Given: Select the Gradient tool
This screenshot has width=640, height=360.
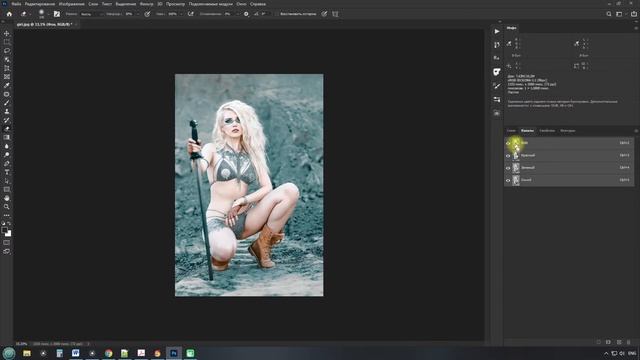Looking at the screenshot, I should click(7, 138).
